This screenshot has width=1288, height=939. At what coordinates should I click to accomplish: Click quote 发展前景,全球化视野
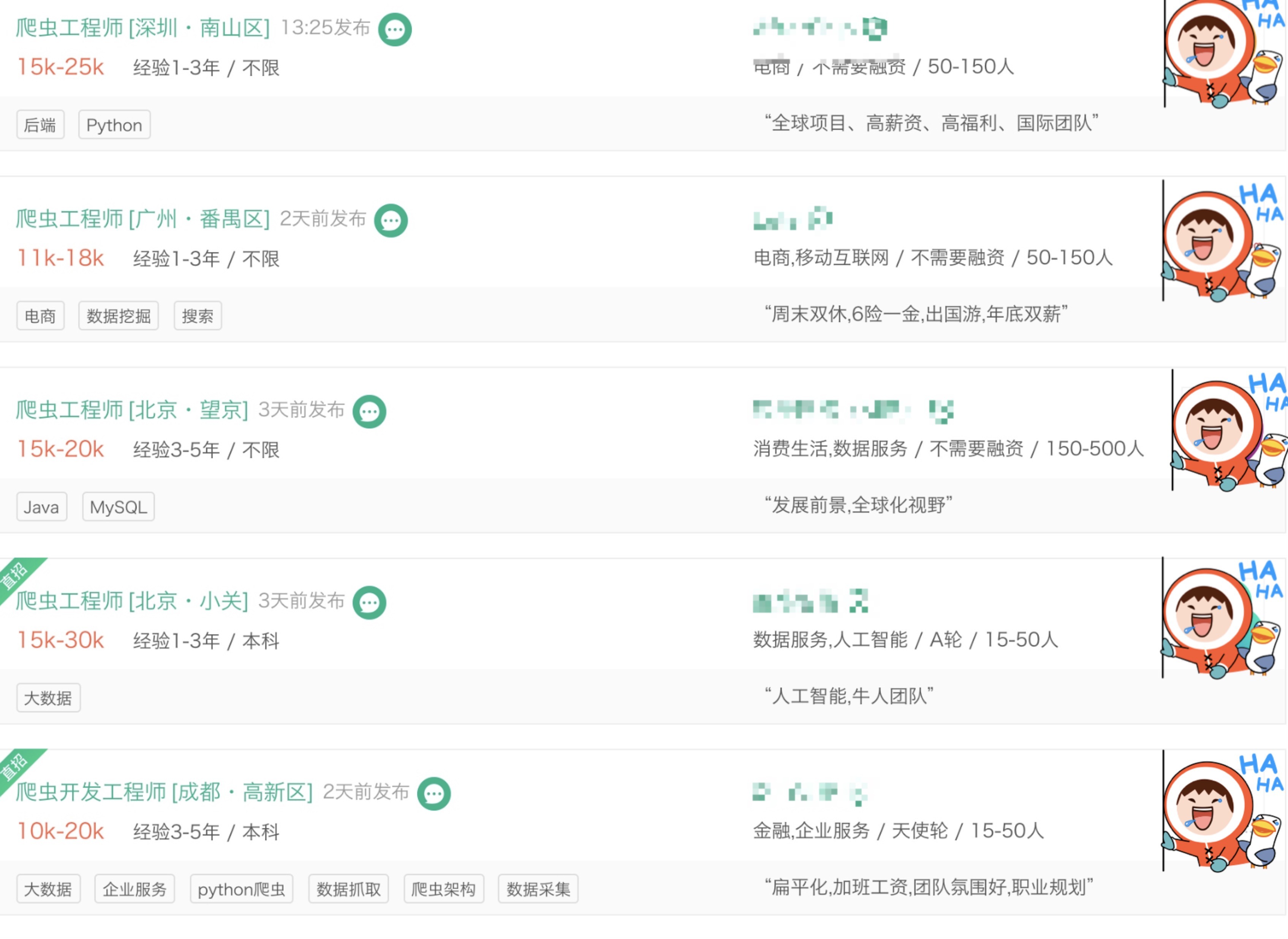[858, 505]
